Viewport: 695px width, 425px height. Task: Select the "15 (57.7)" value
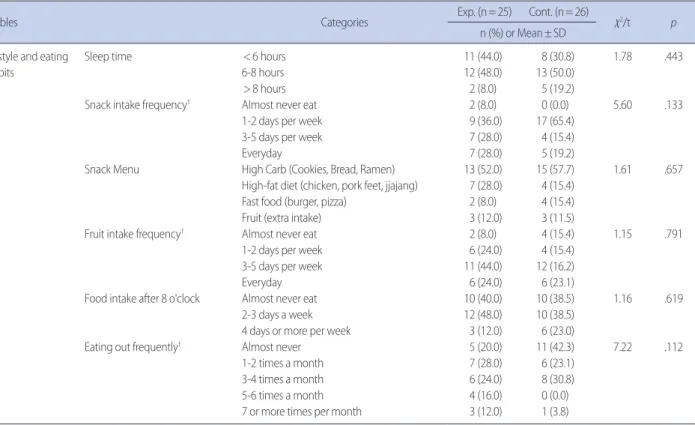[x=555, y=170]
